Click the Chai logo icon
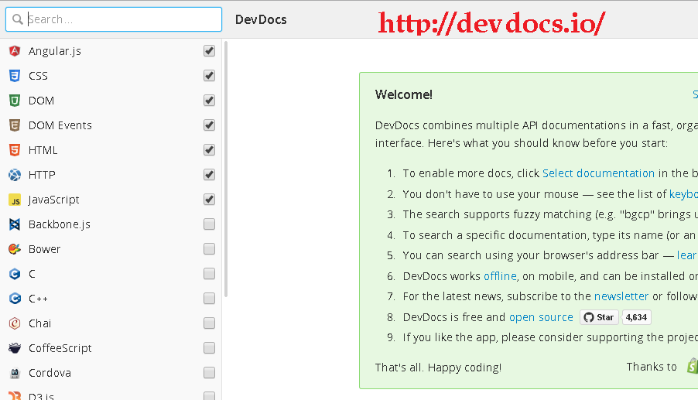 [15, 323]
